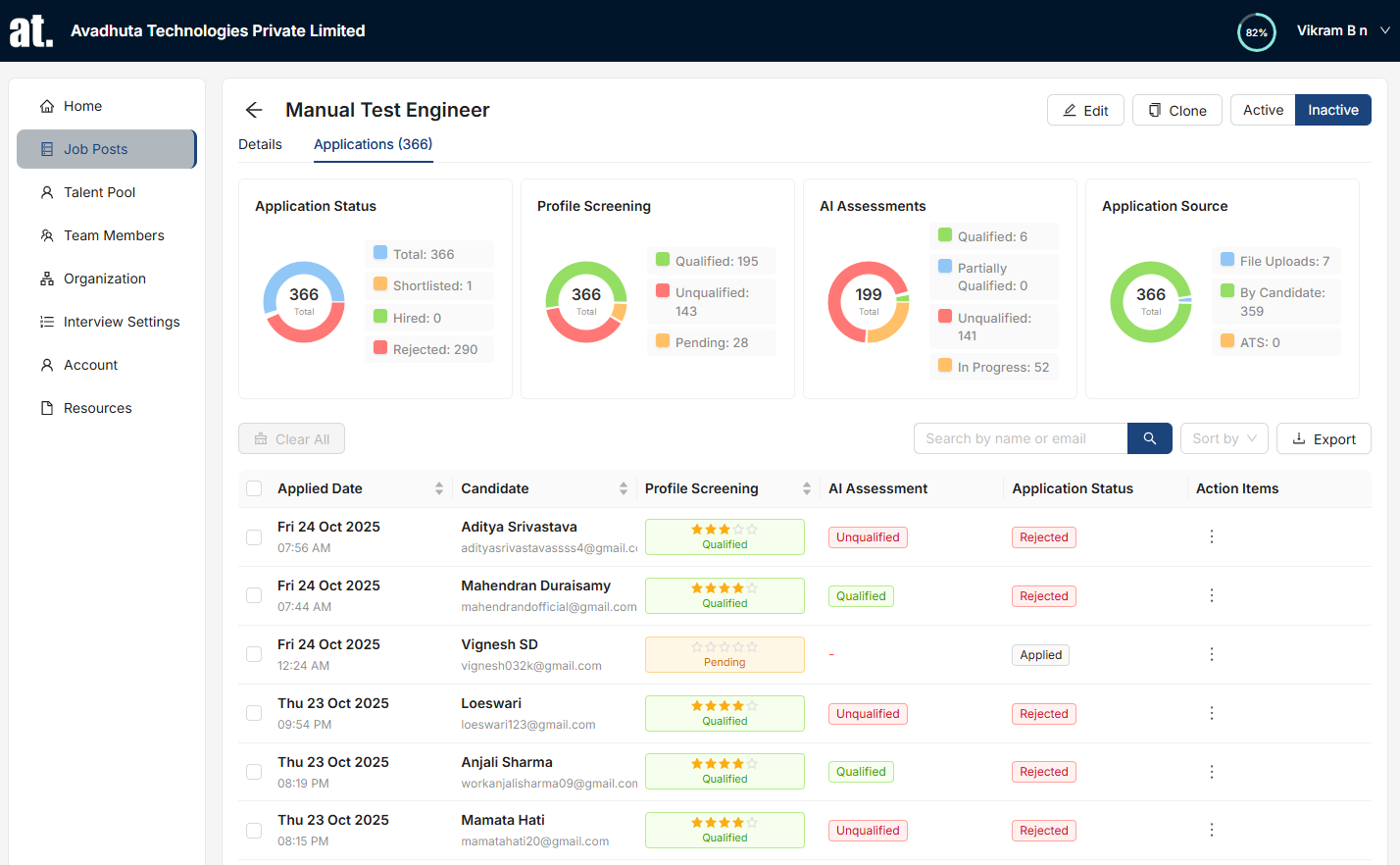Image resolution: width=1400 pixels, height=865 pixels.
Task: Click the 82% circular progress indicator
Action: pyautogui.click(x=1256, y=31)
